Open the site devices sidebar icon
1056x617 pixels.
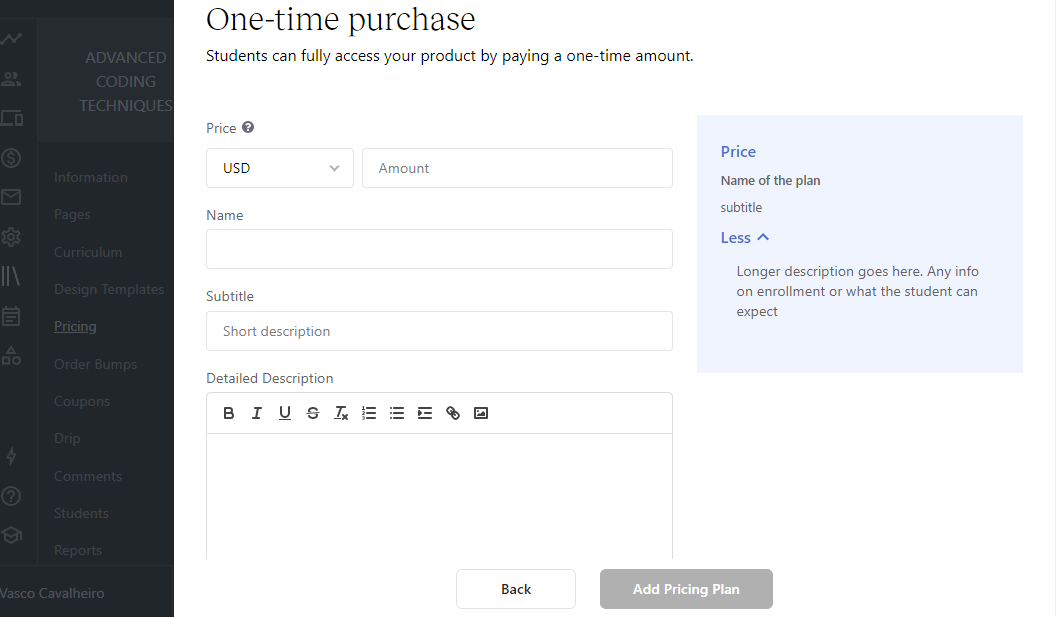tap(11, 119)
